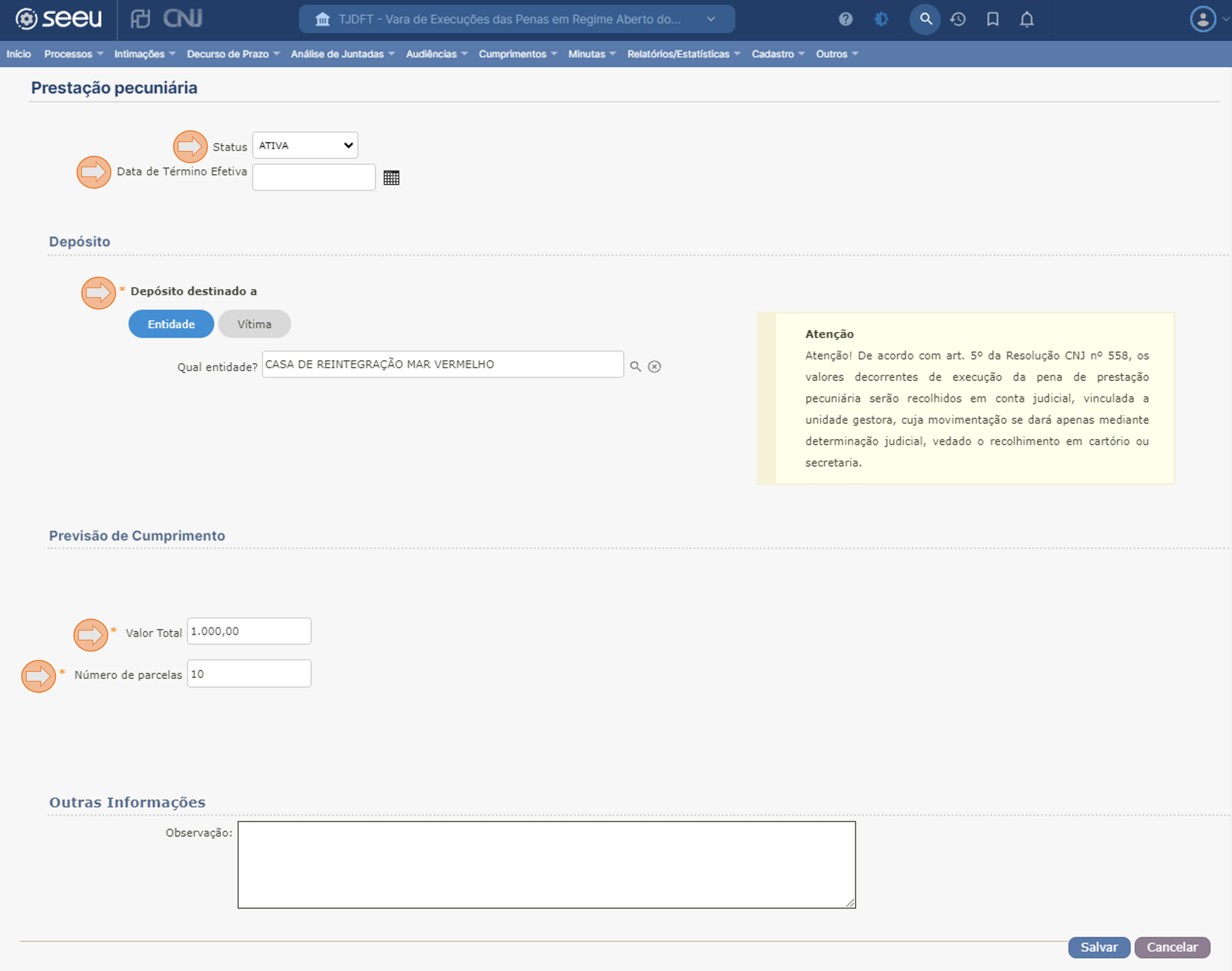The width and height of the screenshot is (1232, 971).
Task: Open the history clock icon
Action: 958,19
